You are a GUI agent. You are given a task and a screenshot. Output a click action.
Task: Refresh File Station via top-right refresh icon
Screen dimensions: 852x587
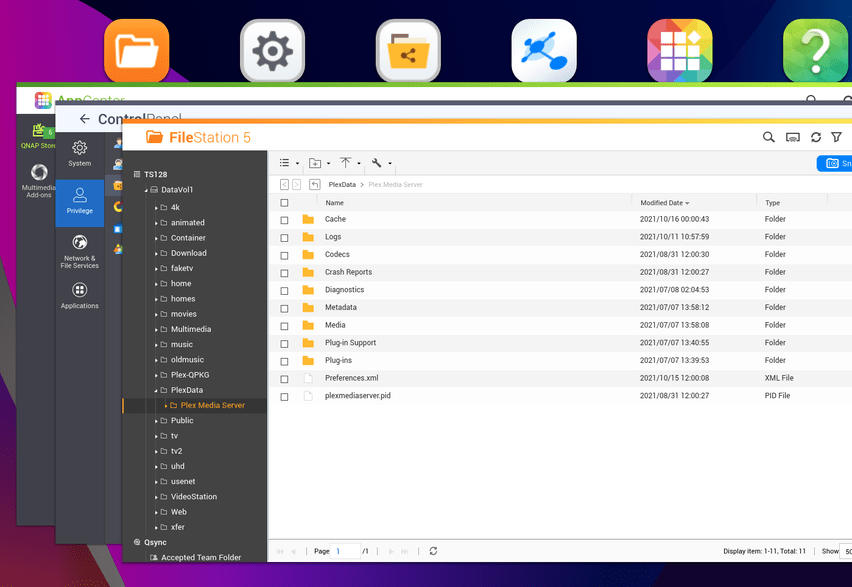click(816, 137)
